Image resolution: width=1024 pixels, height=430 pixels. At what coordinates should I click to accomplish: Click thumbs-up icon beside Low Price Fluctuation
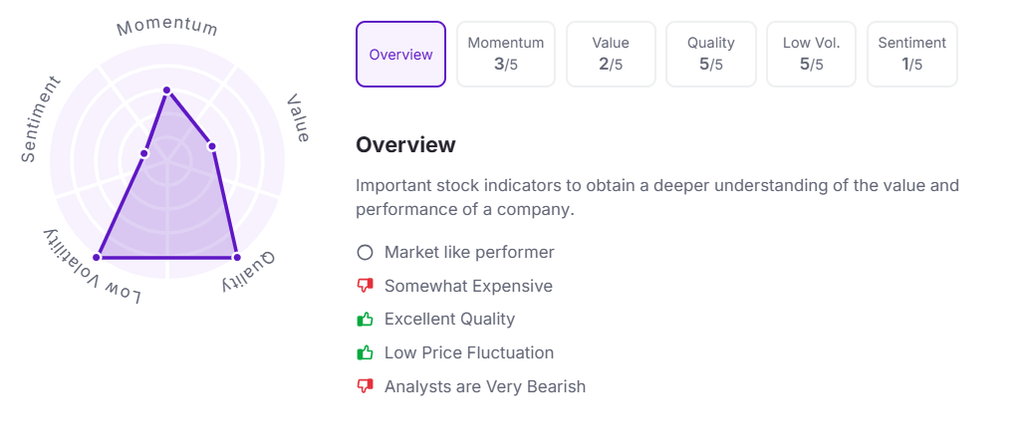365,353
